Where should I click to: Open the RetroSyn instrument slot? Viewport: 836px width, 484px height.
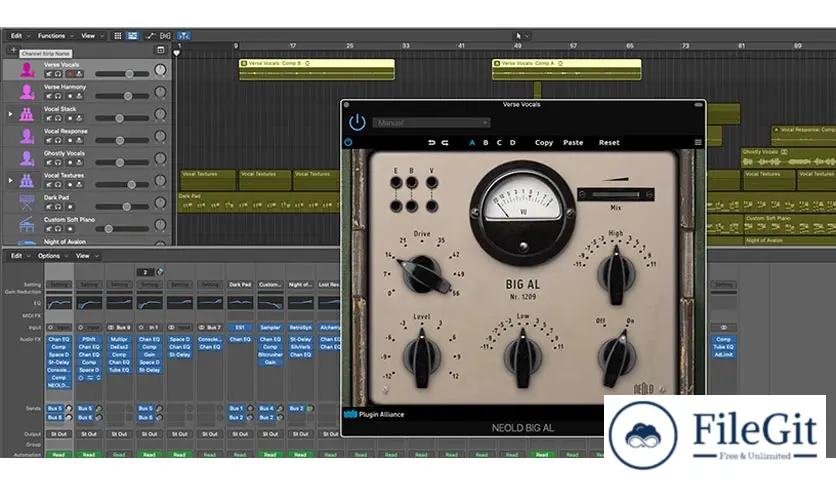coord(301,327)
